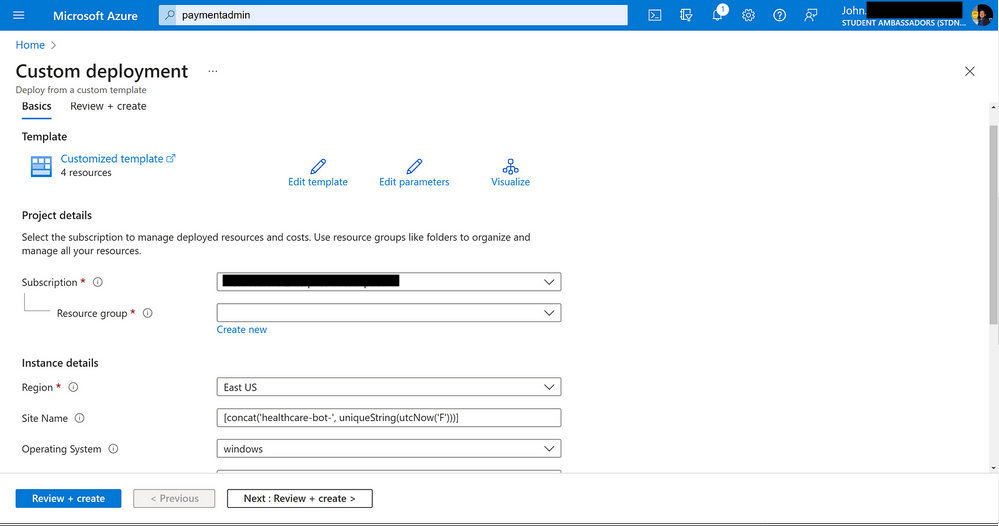Open the Directories + subscriptions filter icon

coord(686,15)
